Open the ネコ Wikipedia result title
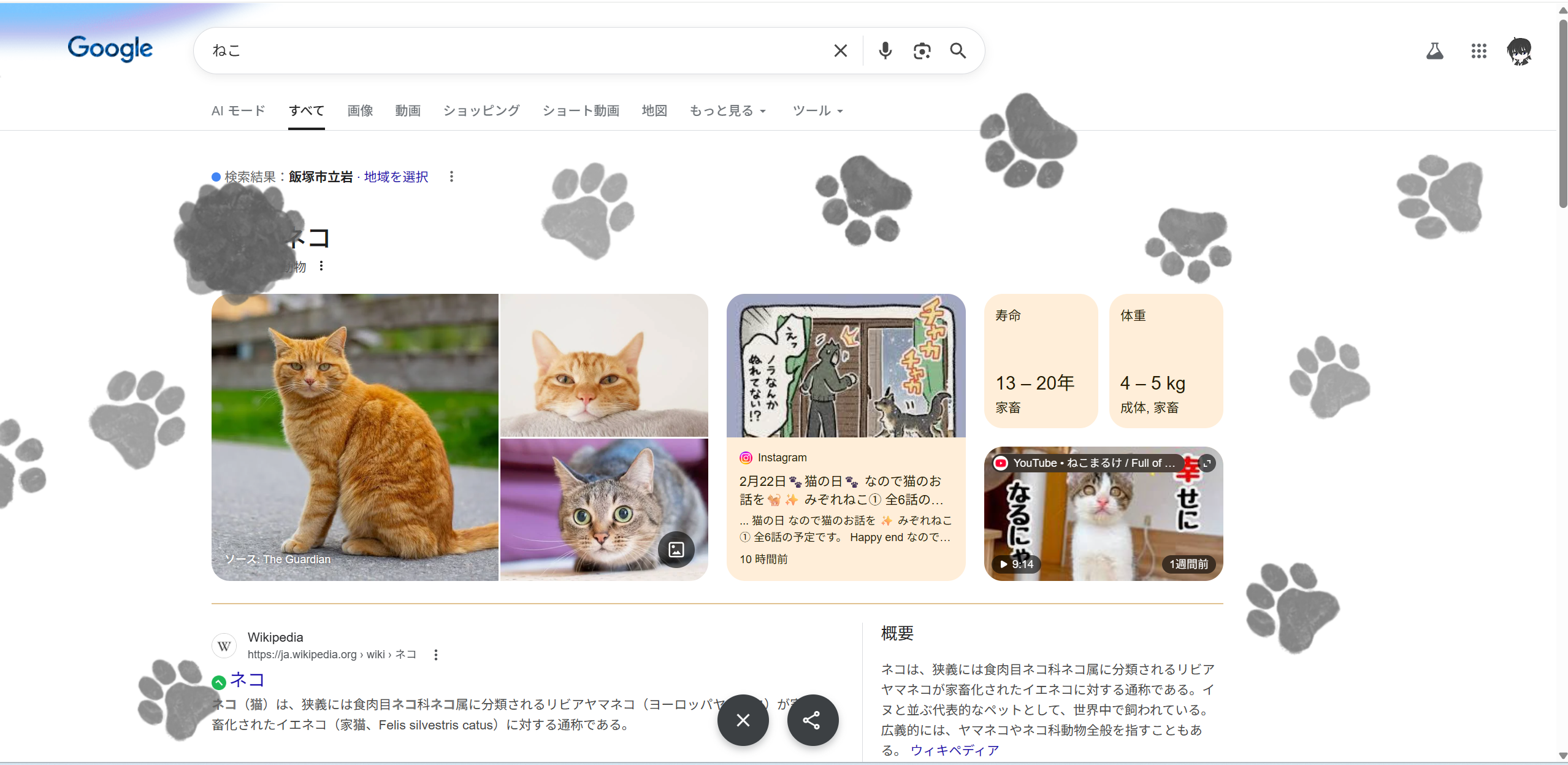1568x765 pixels. (x=247, y=680)
